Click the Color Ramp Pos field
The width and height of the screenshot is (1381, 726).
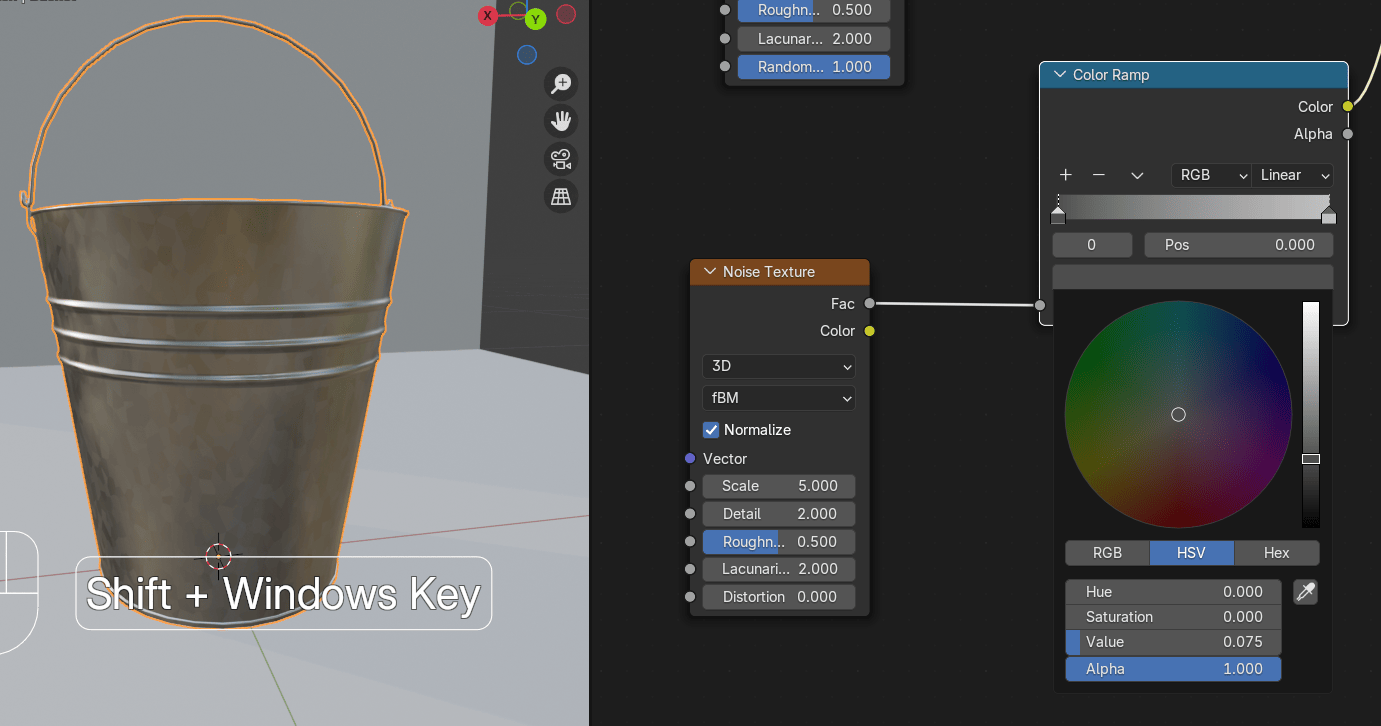point(1238,245)
